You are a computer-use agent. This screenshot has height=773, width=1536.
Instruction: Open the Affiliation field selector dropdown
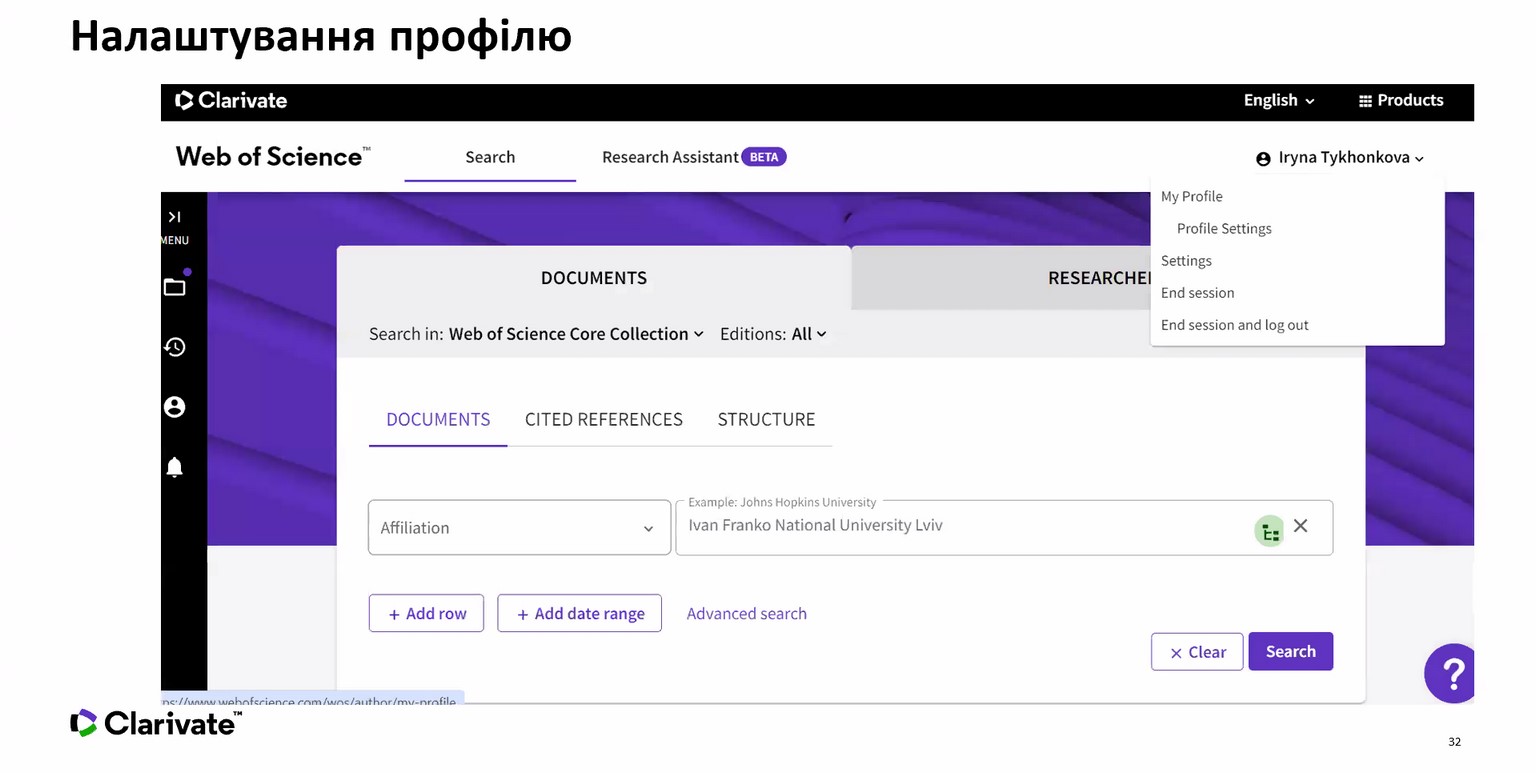point(519,528)
